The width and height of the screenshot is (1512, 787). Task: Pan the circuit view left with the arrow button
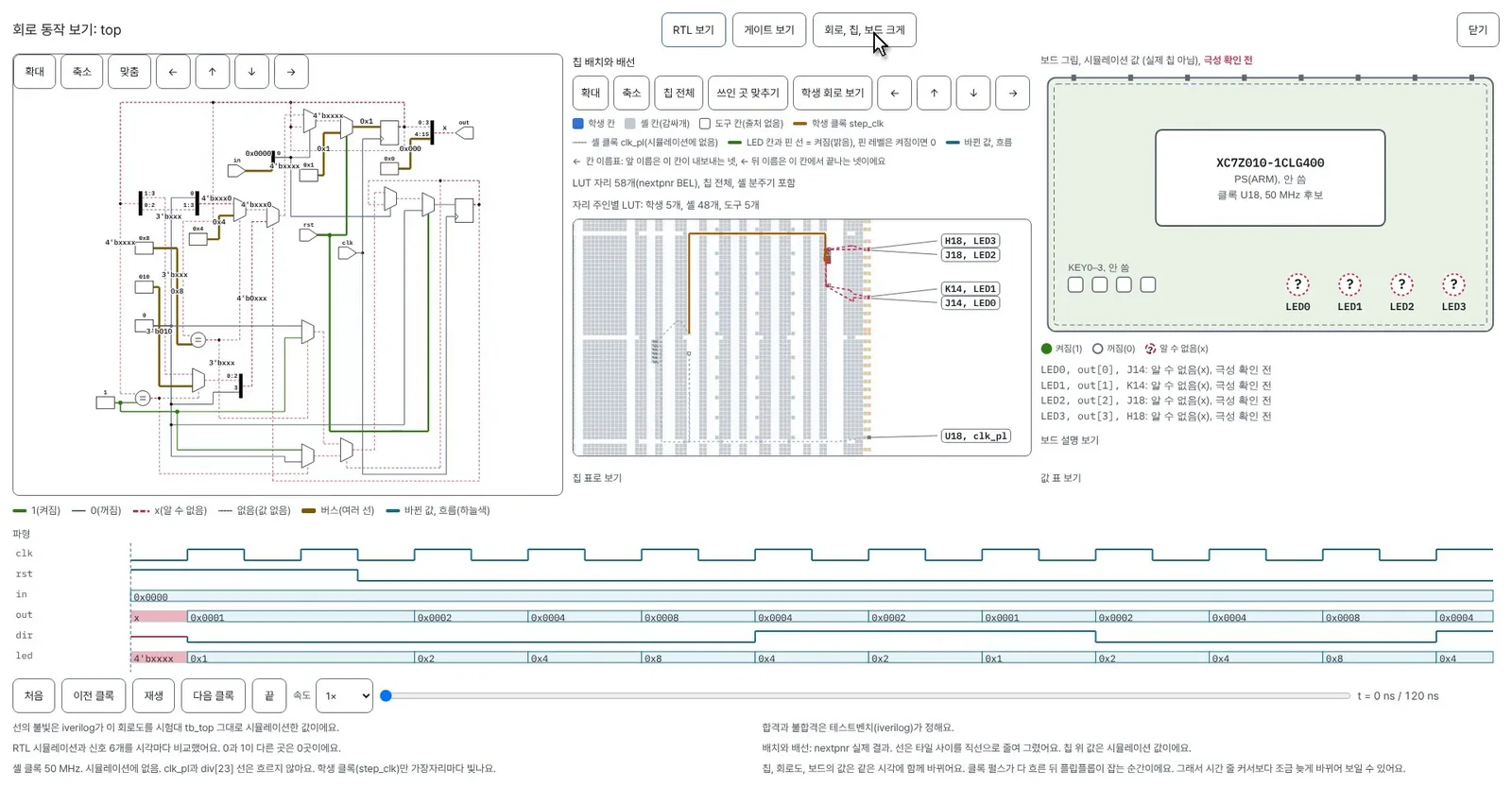coord(173,72)
